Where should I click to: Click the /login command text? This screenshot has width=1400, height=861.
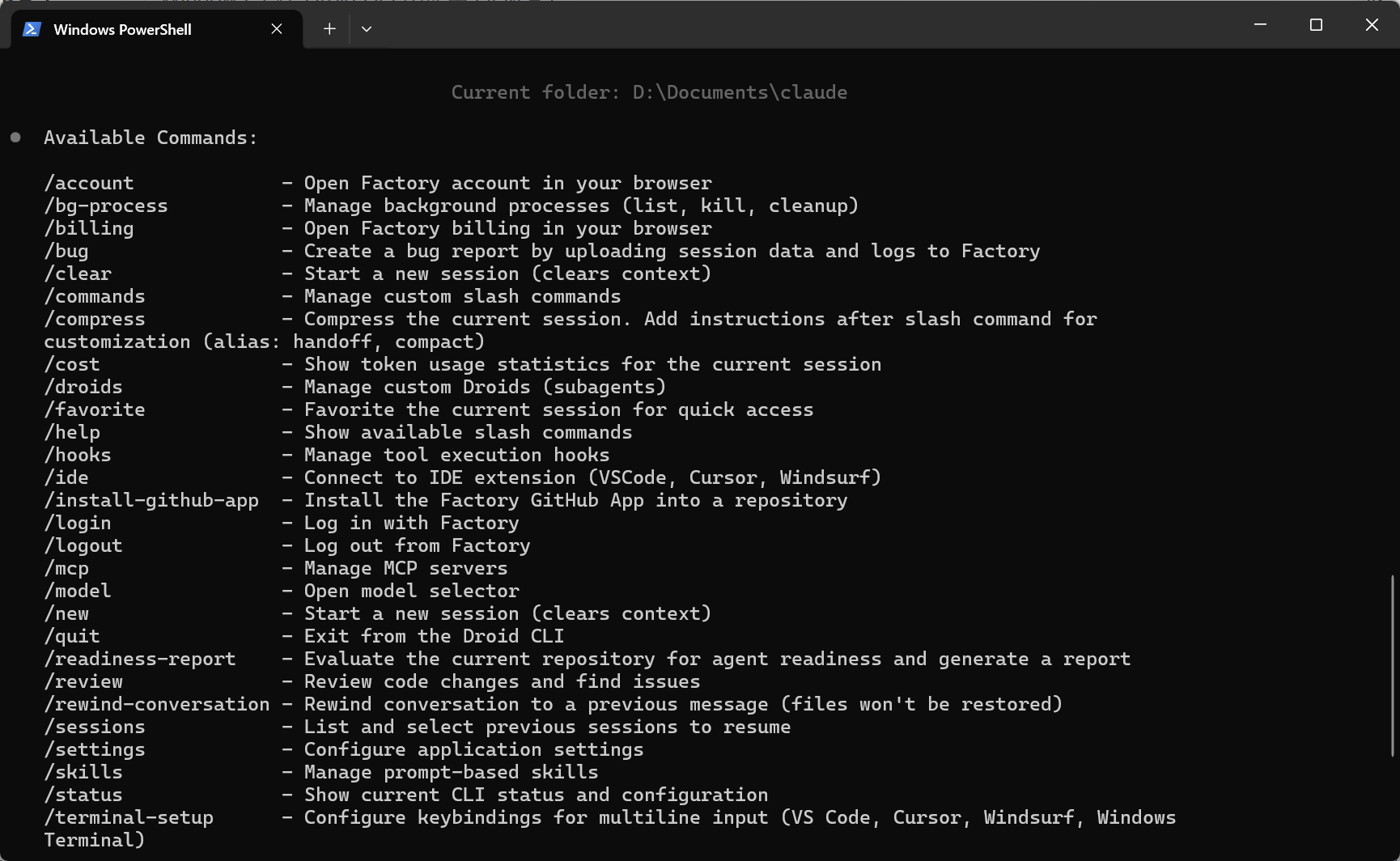point(78,523)
